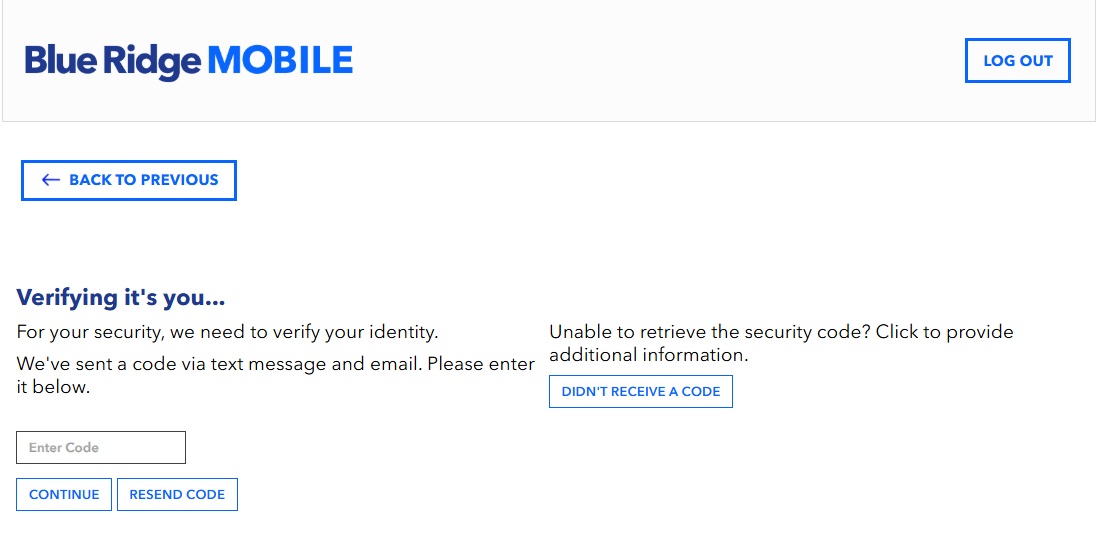This screenshot has width=1106, height=548.
Task: Click the words Blue Ridge in the logo
Action: 113,62
